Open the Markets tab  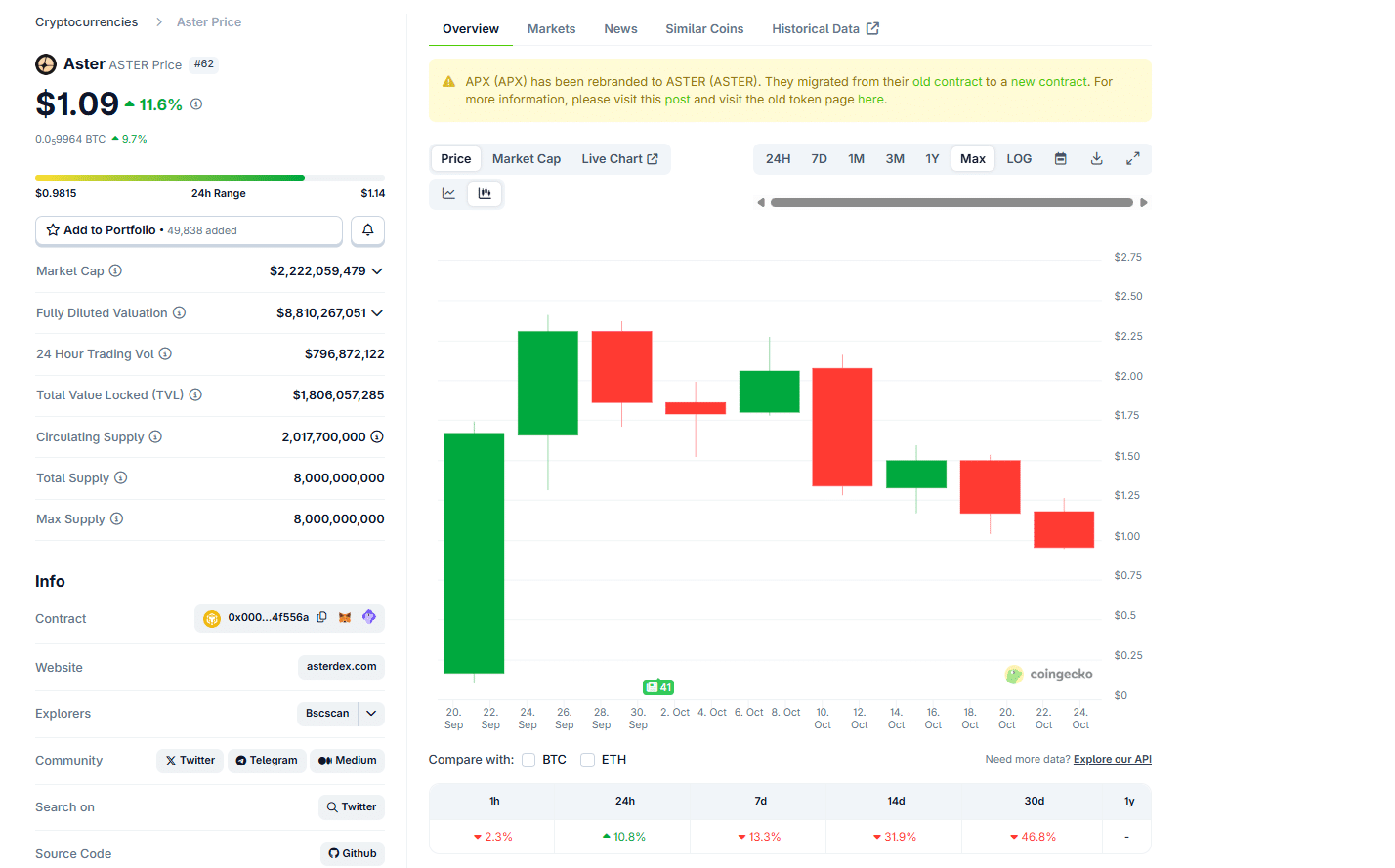(x=551, y=29)
